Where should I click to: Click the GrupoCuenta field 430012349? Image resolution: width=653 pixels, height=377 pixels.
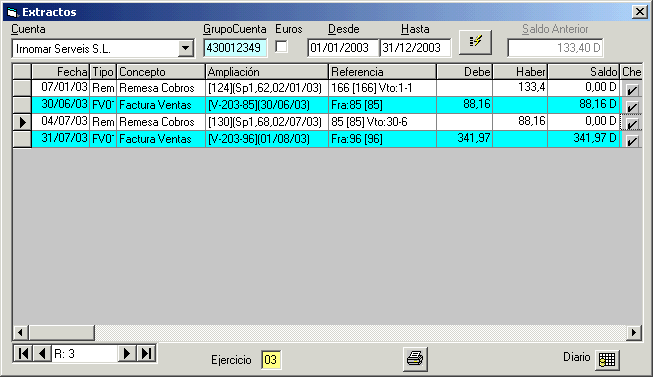click(x=235, y=48)
